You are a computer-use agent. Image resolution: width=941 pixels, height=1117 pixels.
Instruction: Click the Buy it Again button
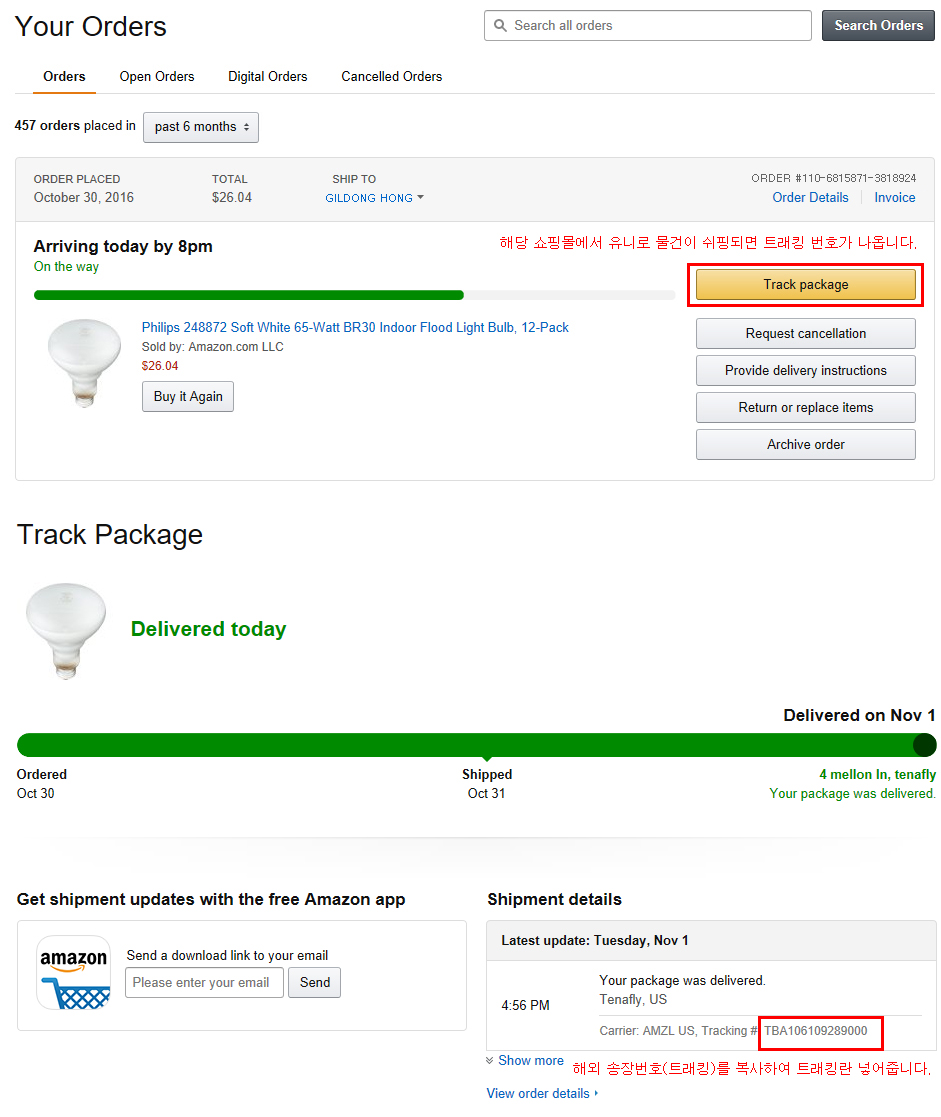tap(188, 396)
